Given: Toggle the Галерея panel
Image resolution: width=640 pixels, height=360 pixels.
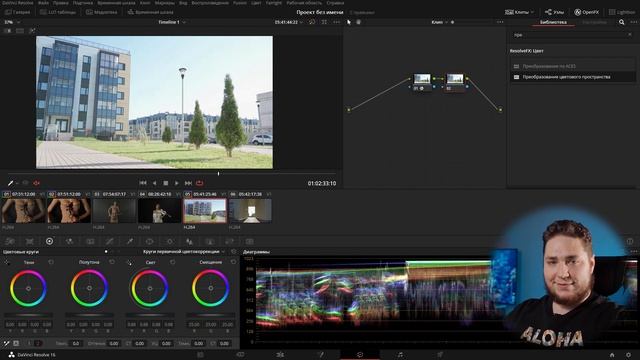Looking at the screenshot, I should (x=17, y=12).
